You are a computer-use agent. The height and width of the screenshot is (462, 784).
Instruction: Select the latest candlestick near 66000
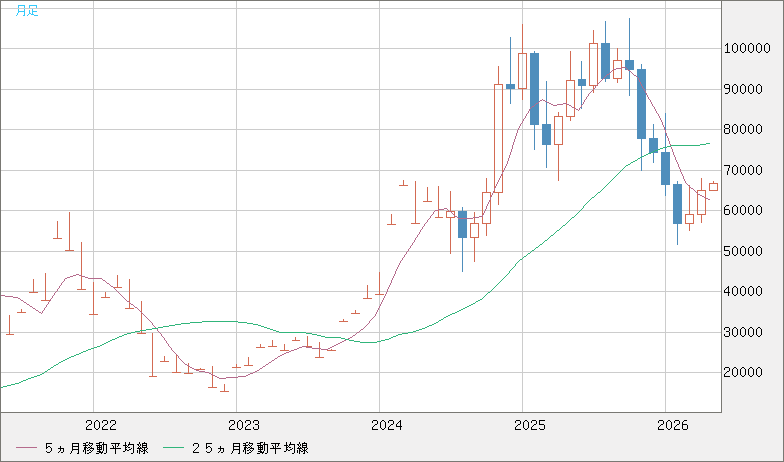[714, 186]
